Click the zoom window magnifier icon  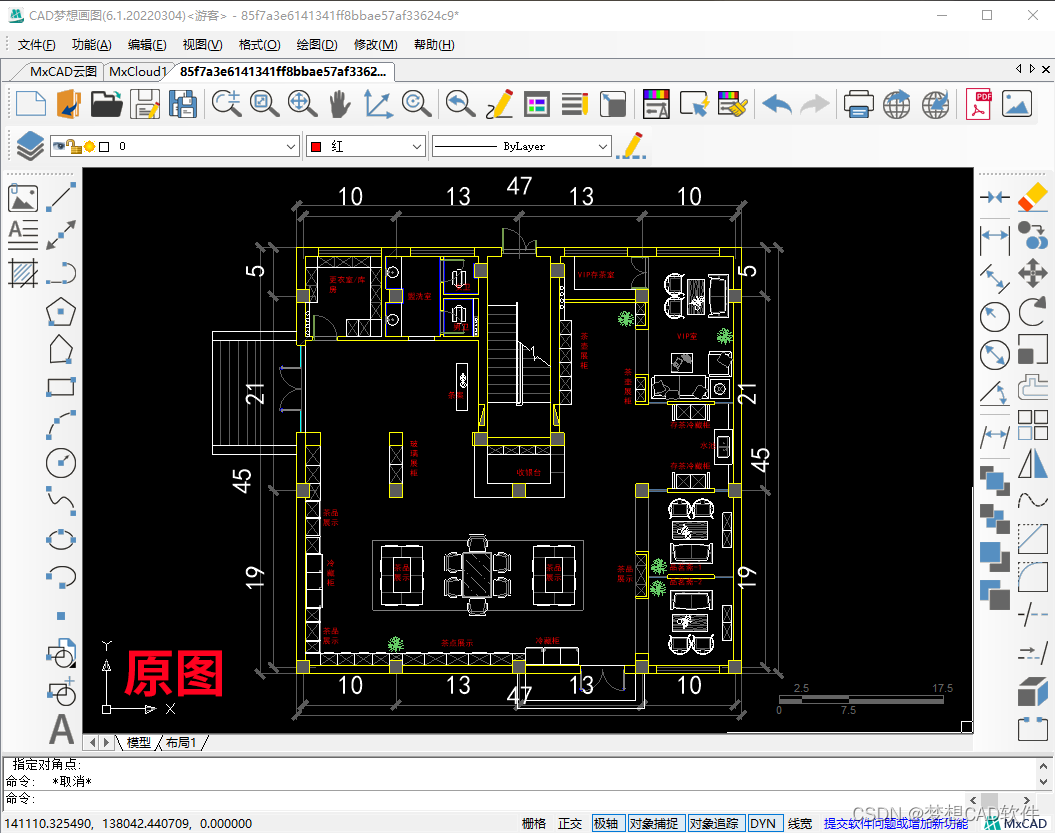coord(264,104)
